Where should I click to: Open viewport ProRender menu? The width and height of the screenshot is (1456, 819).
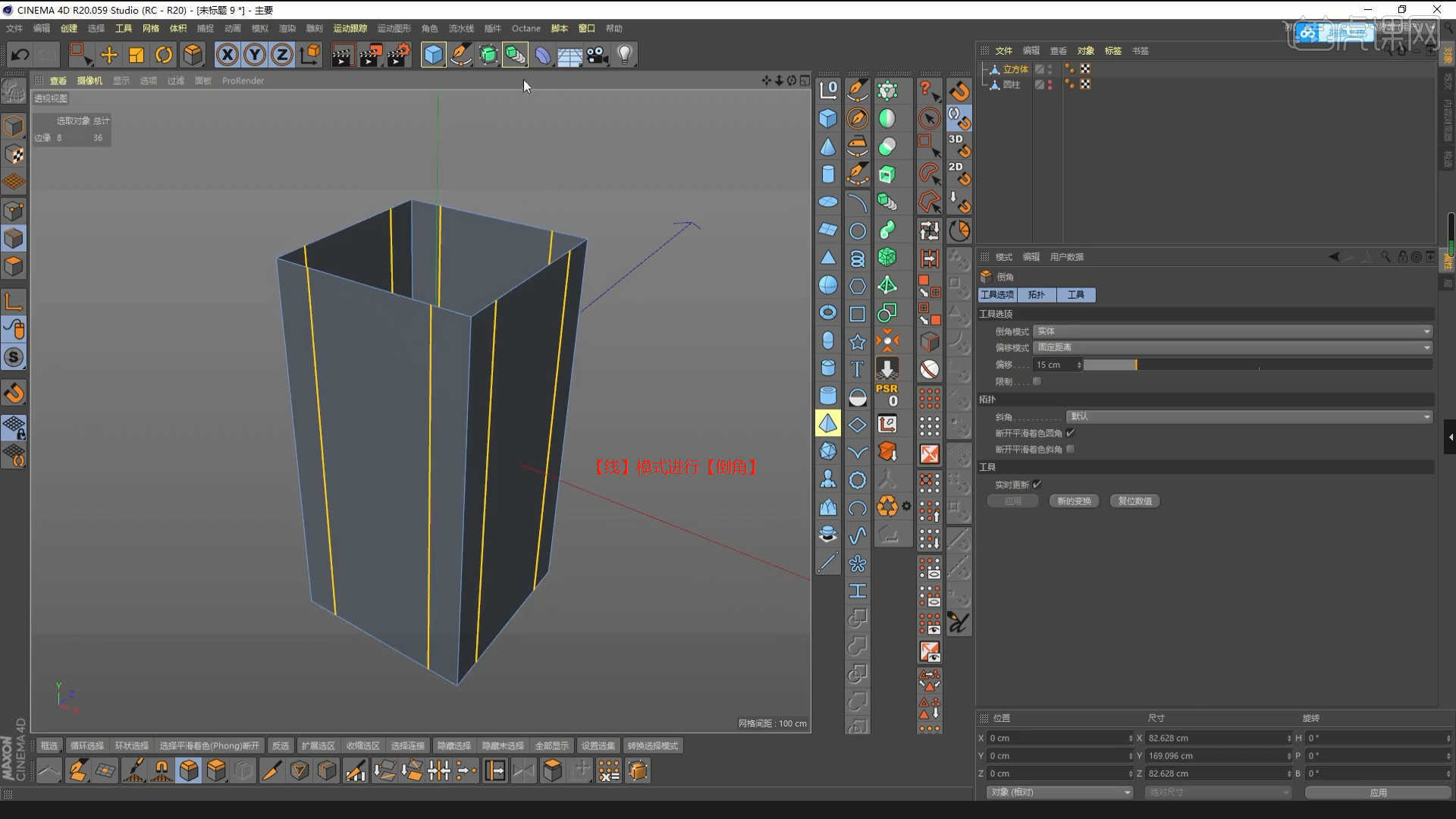tap(243, 80)
